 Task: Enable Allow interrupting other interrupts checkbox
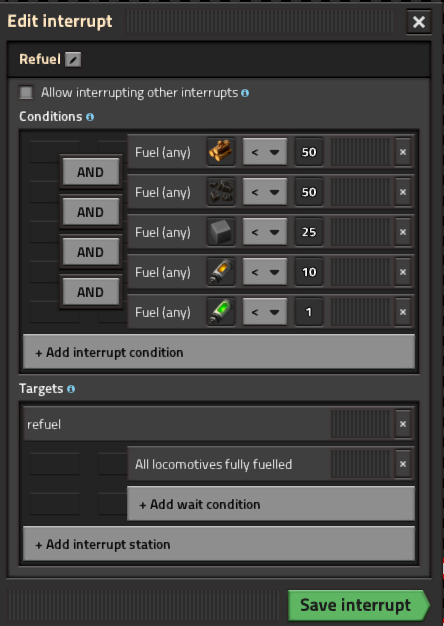pyautogui.click(x=26, y=93)
